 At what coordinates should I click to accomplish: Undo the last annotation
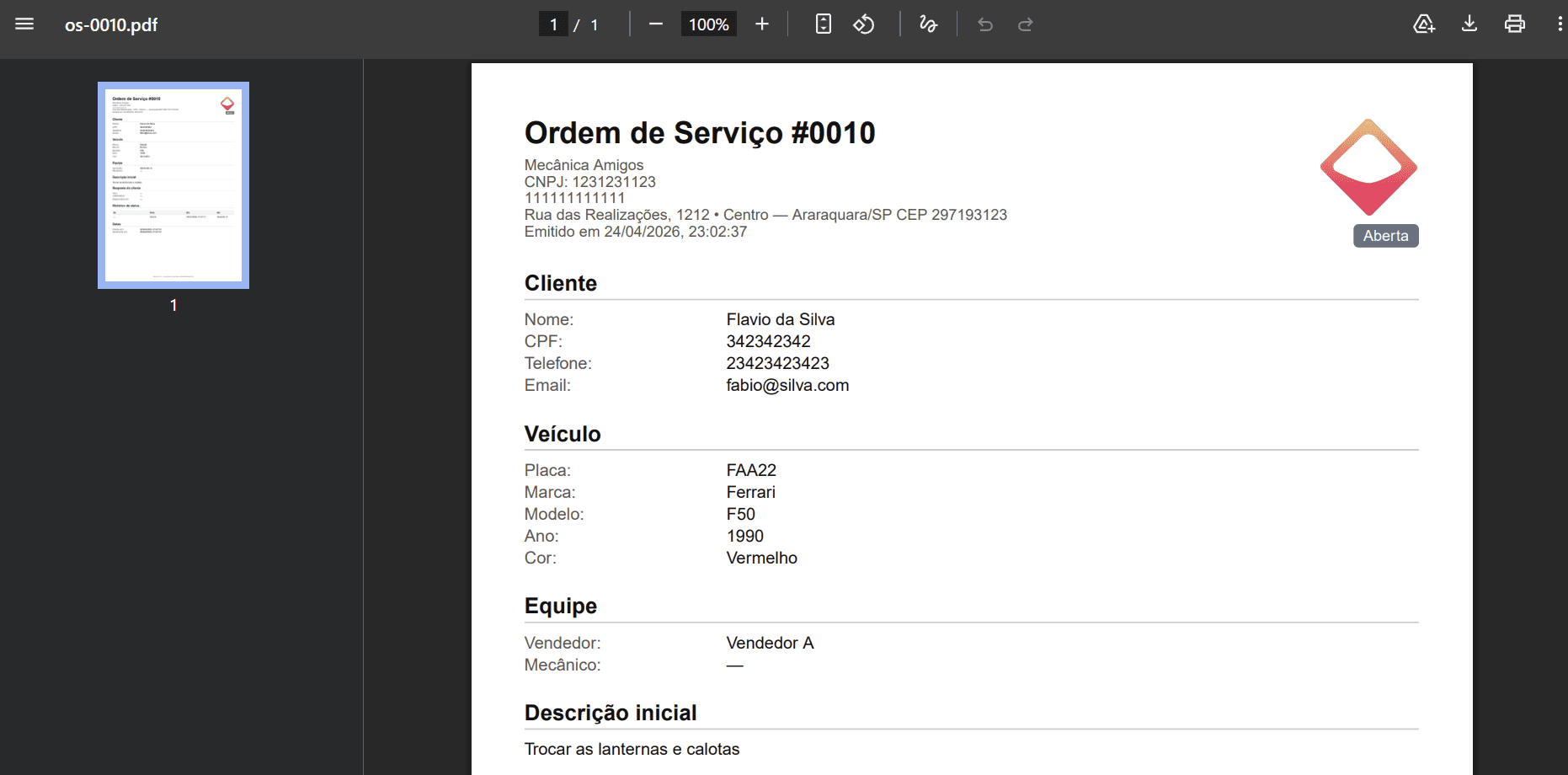tap(984, 24)
